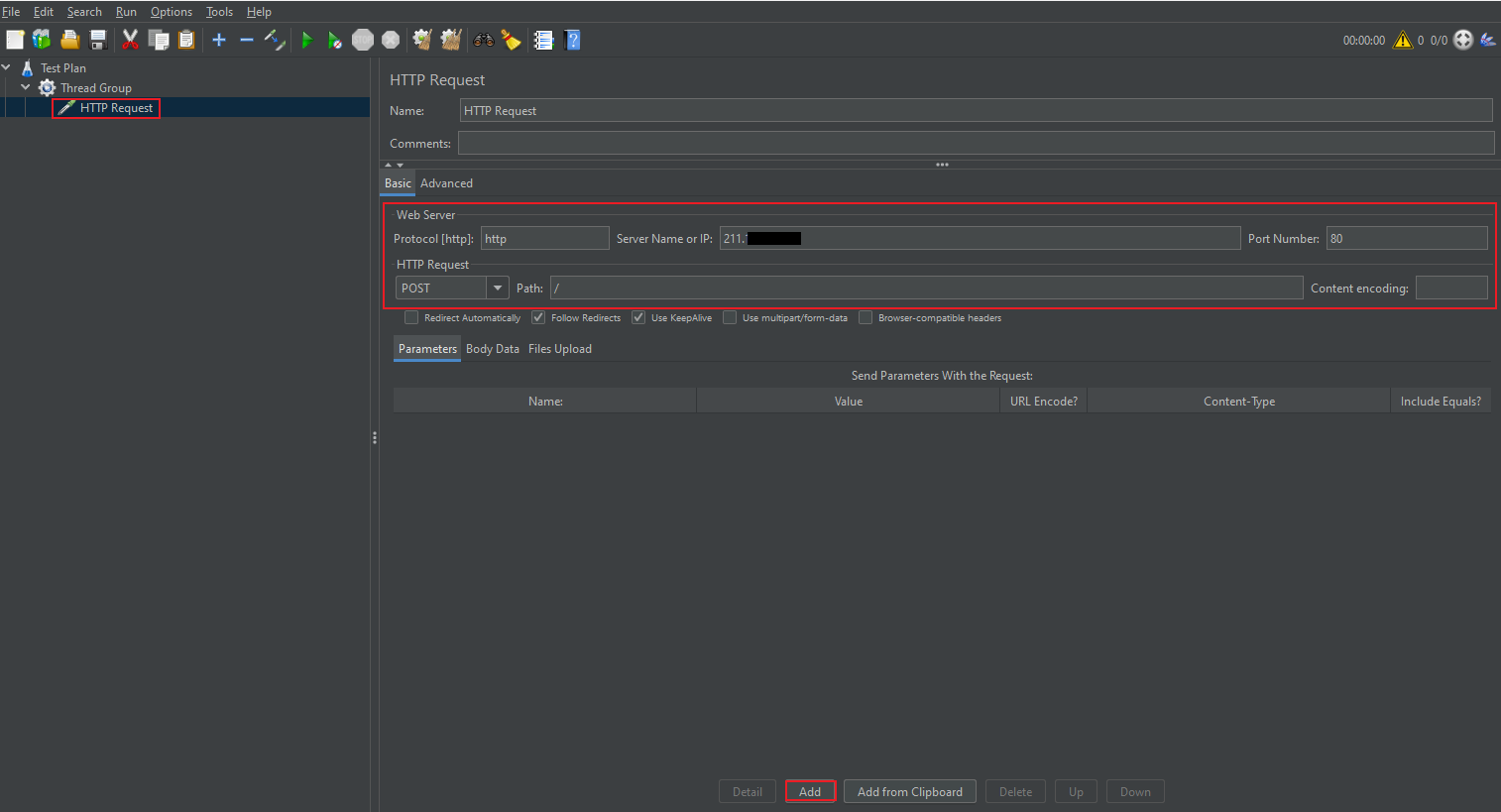Switch to the Advanced tab
Viewport: 1501px width, 812px height.
(x=446, y=183)
